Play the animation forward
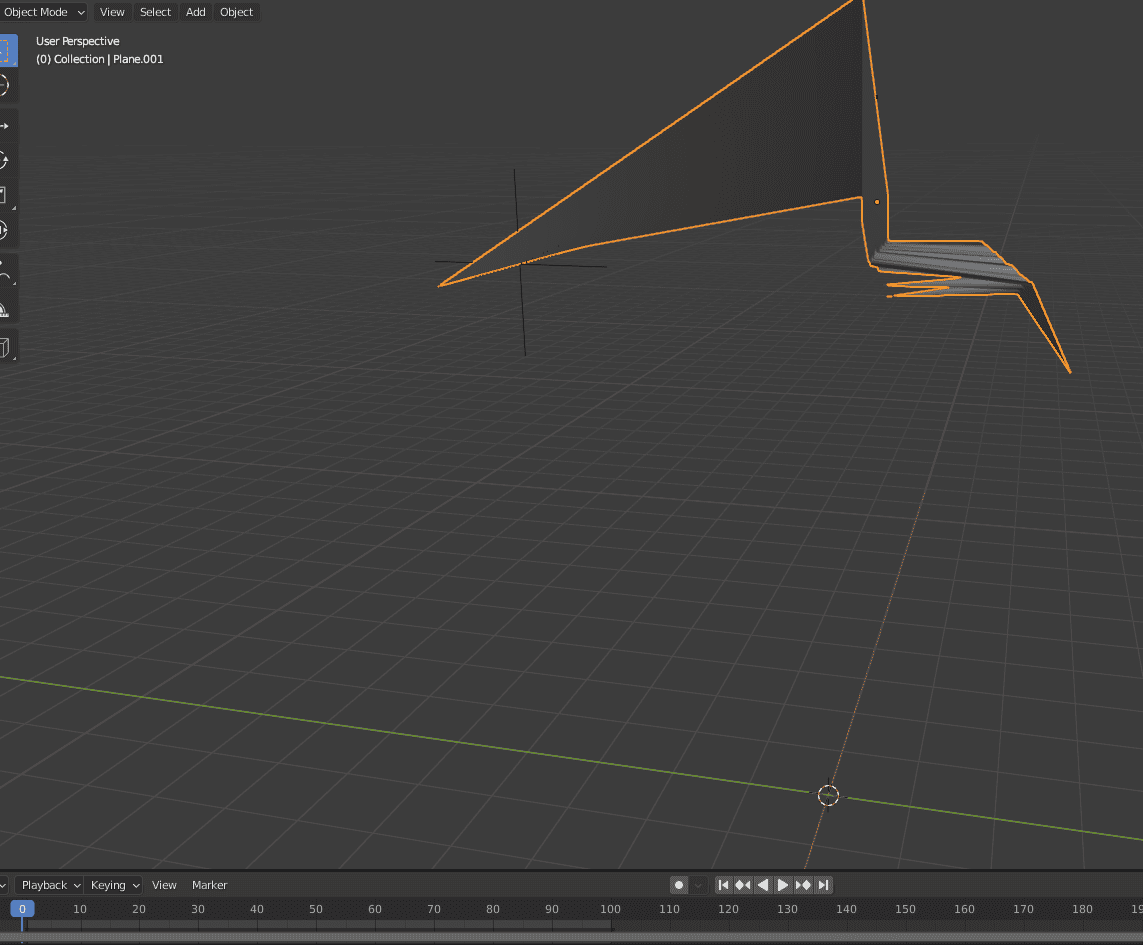The height and width of the screenshot is (945, 1143). point(783,885)
